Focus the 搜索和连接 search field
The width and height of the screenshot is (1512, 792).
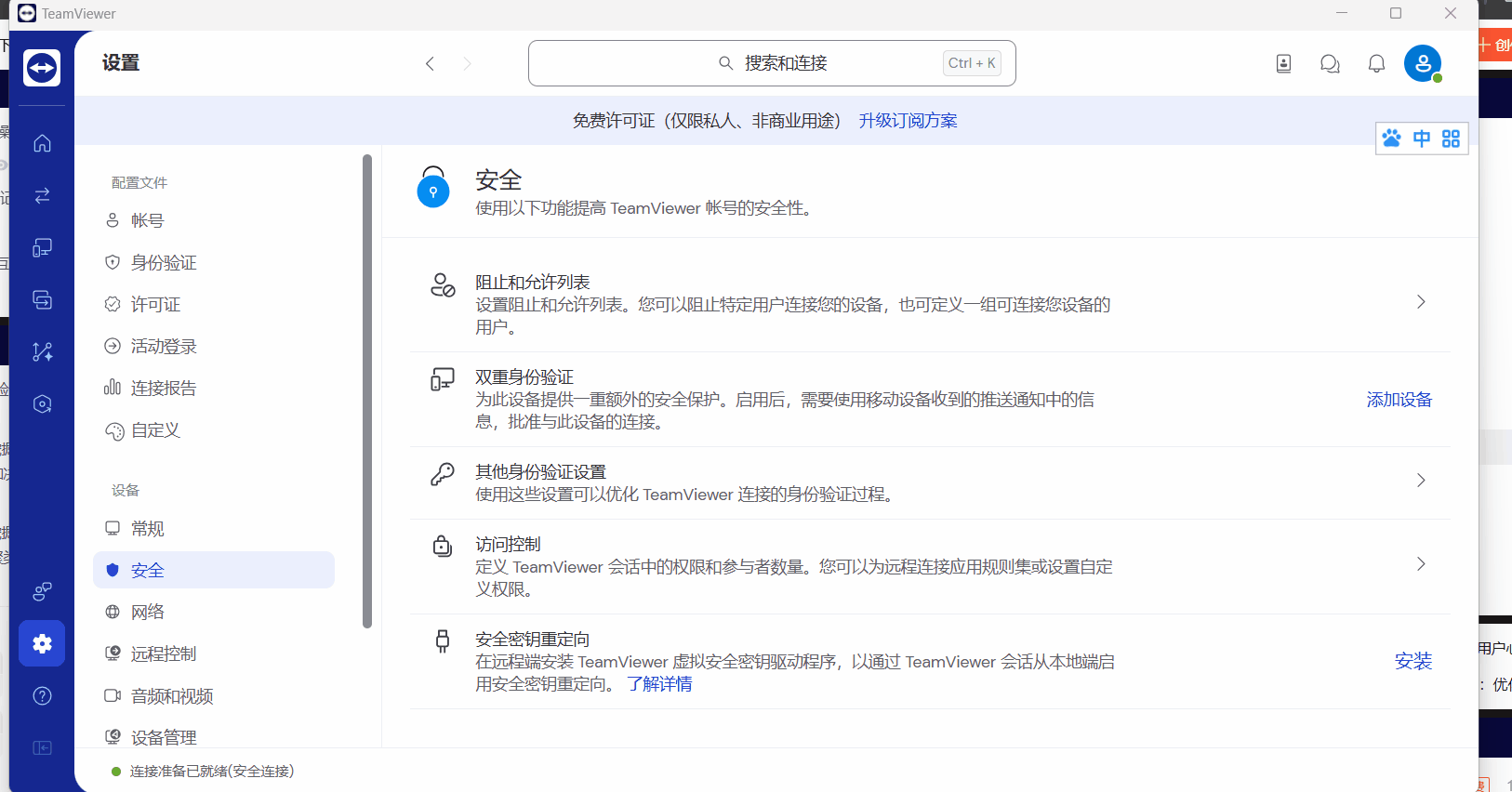772,63
